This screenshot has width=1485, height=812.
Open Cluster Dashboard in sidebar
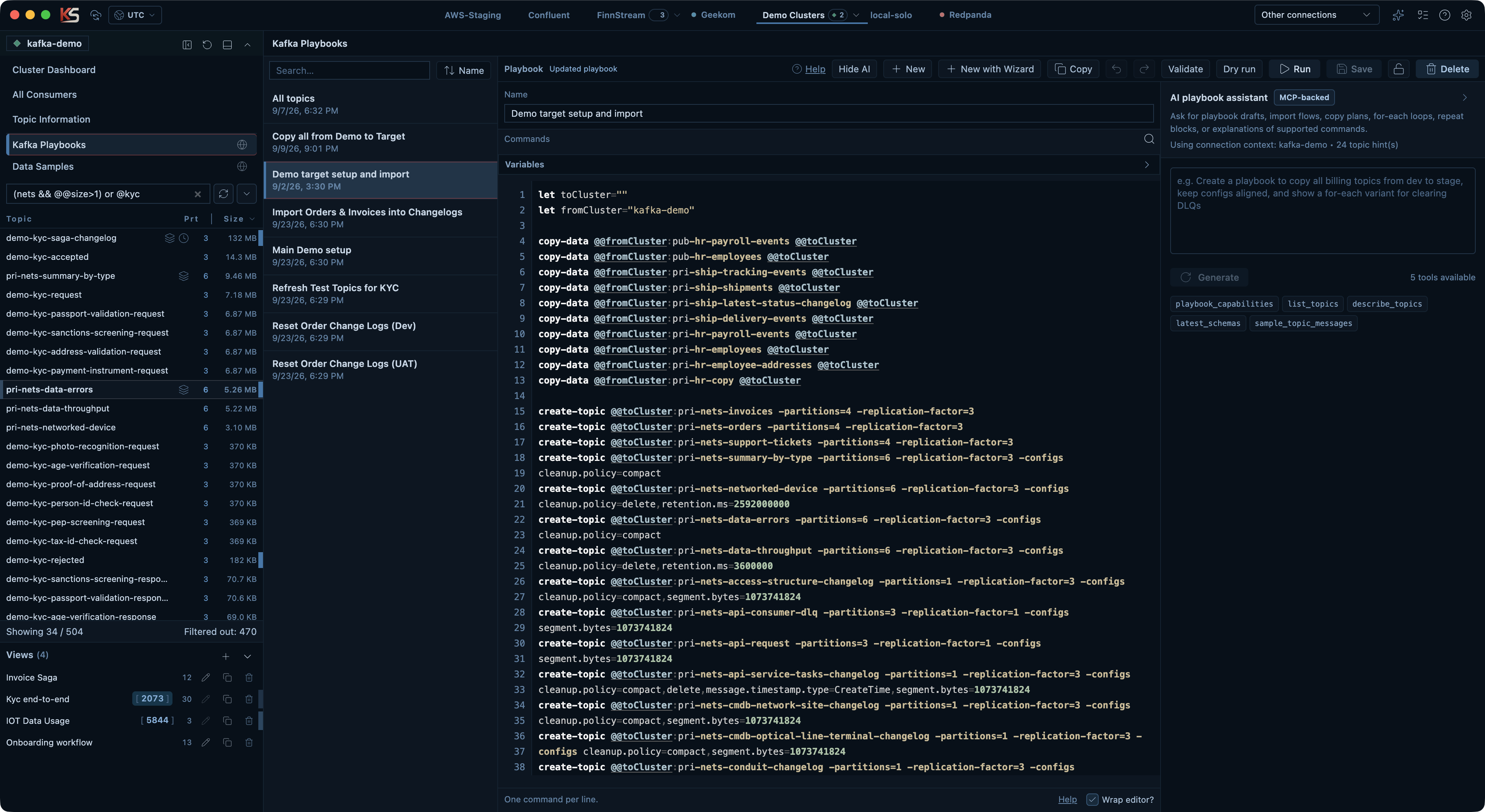(54, 70)
